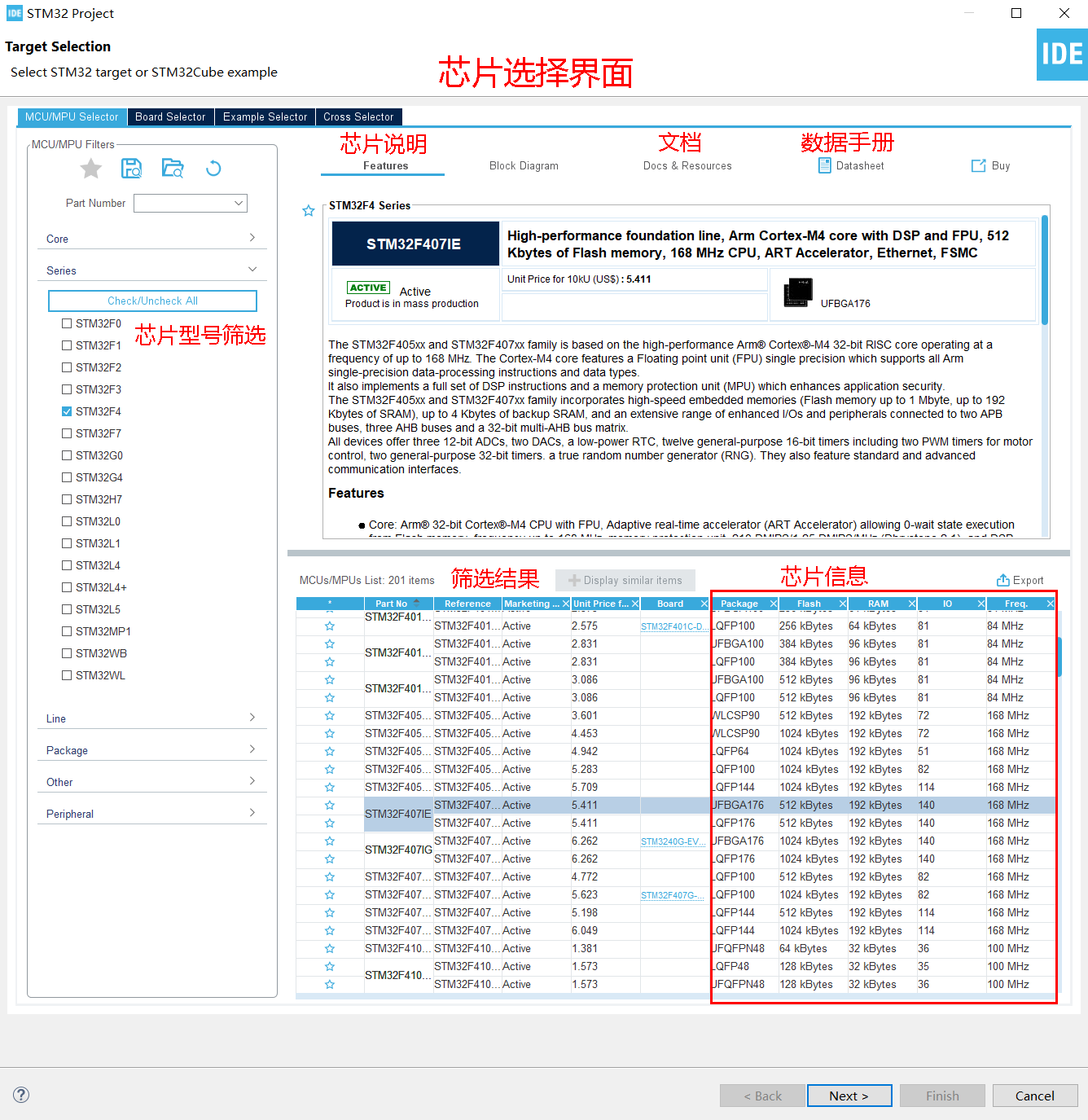Click the Buy external link icon

point(978,165)
